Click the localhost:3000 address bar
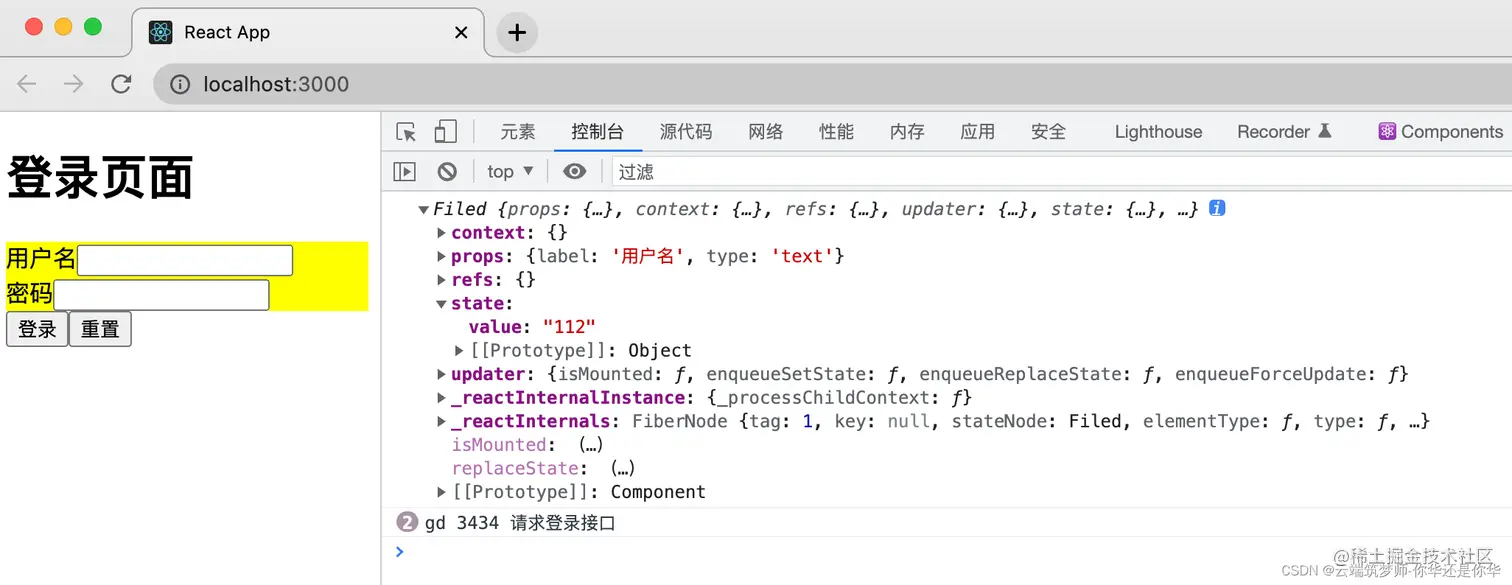This screenshot has height=585, width=1512. (x=832, y=84)
